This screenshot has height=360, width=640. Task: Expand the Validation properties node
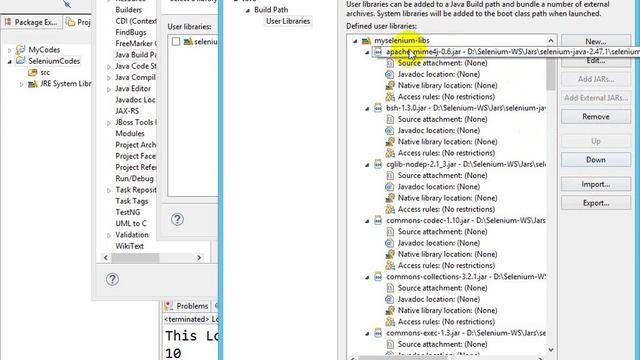pos(109,236)
